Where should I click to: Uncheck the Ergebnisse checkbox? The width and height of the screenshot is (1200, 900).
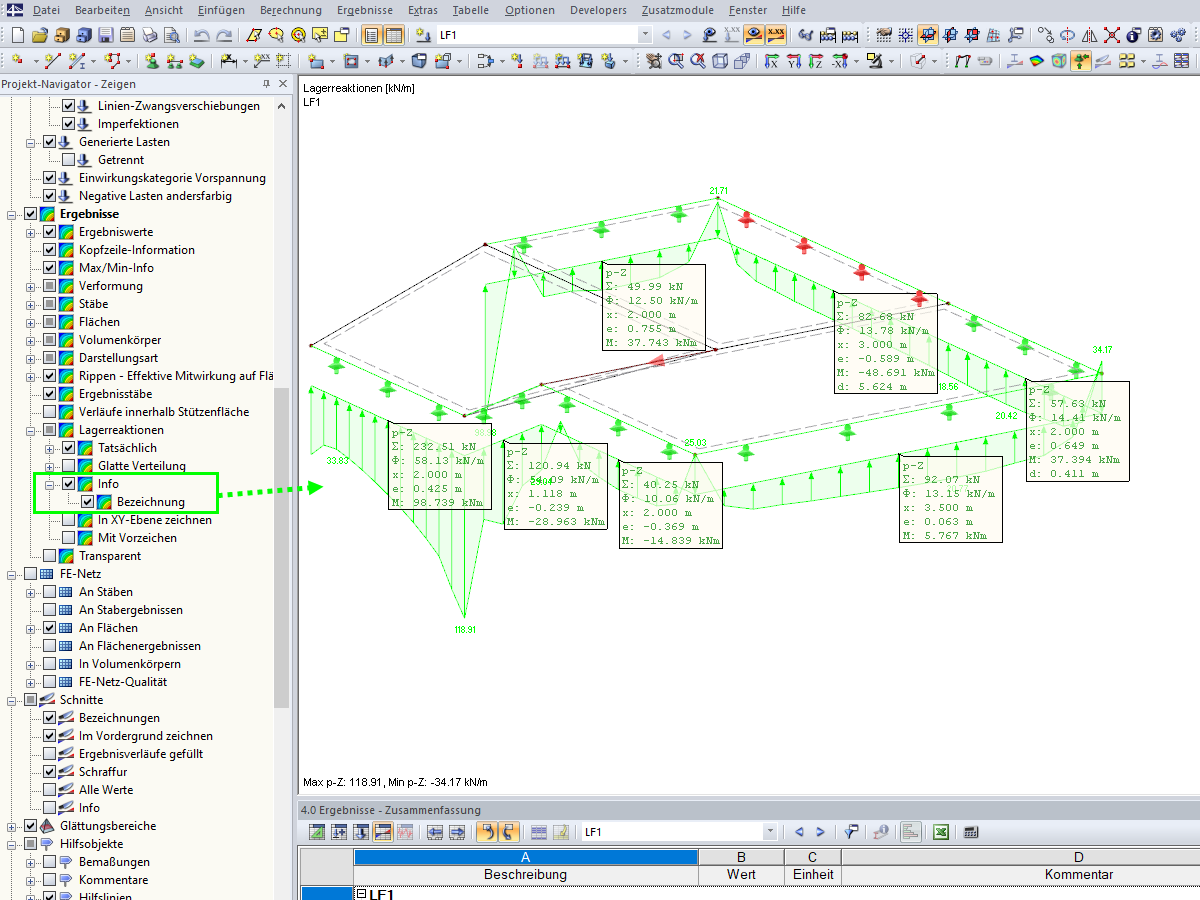click(x=30, y=214)
